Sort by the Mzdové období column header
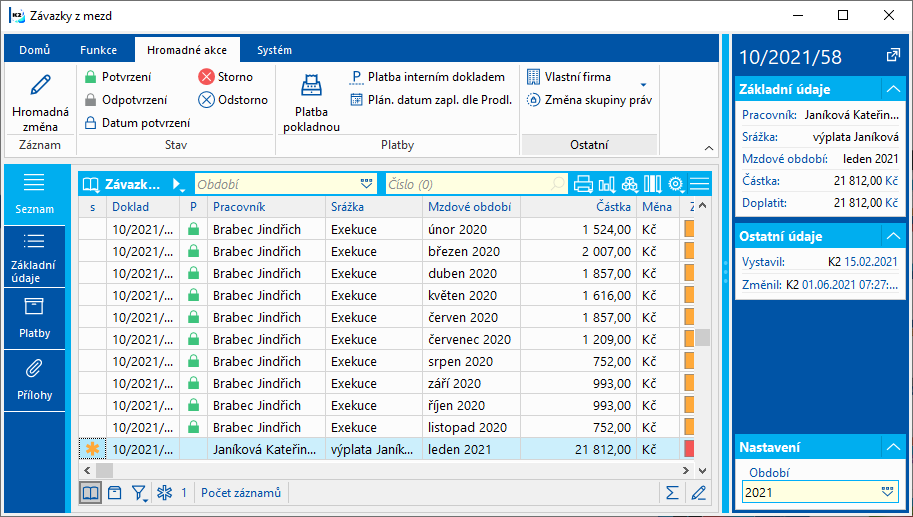 pyautogui.click(x=472, y=207)
